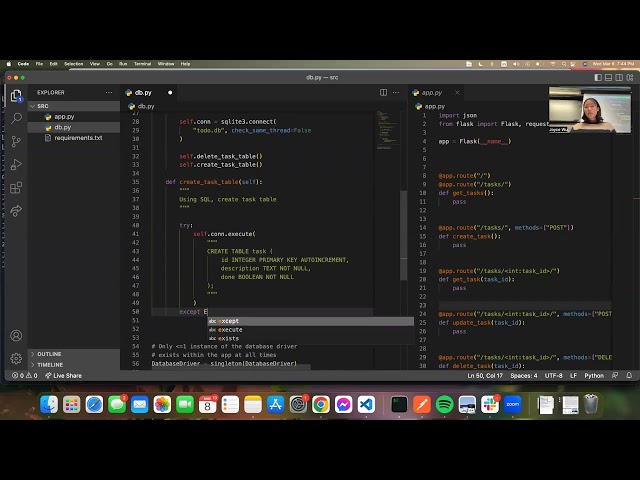This screenshot has width=640, height=480.
Task: Click the macOS volume icon in menu bar
Action: tap(516, 64)
